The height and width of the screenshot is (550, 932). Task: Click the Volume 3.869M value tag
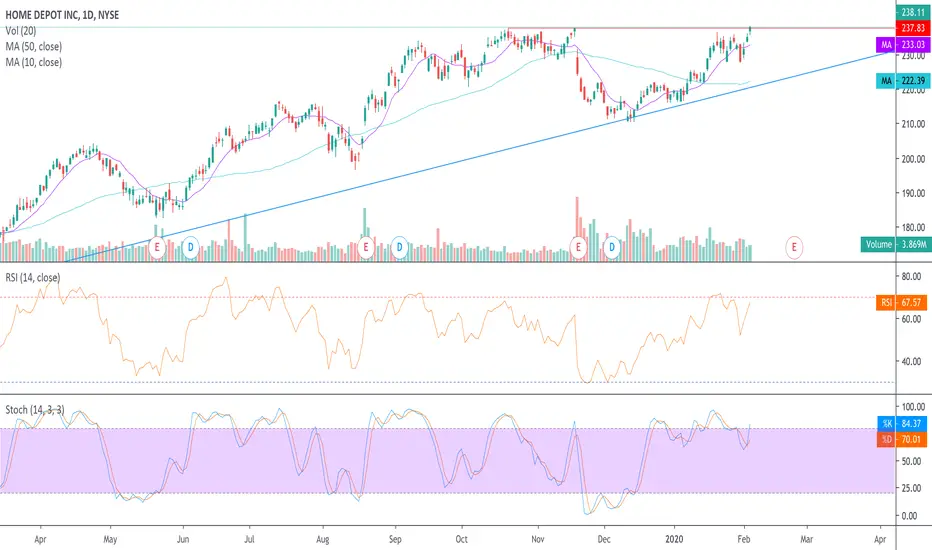tap(896, 244)
